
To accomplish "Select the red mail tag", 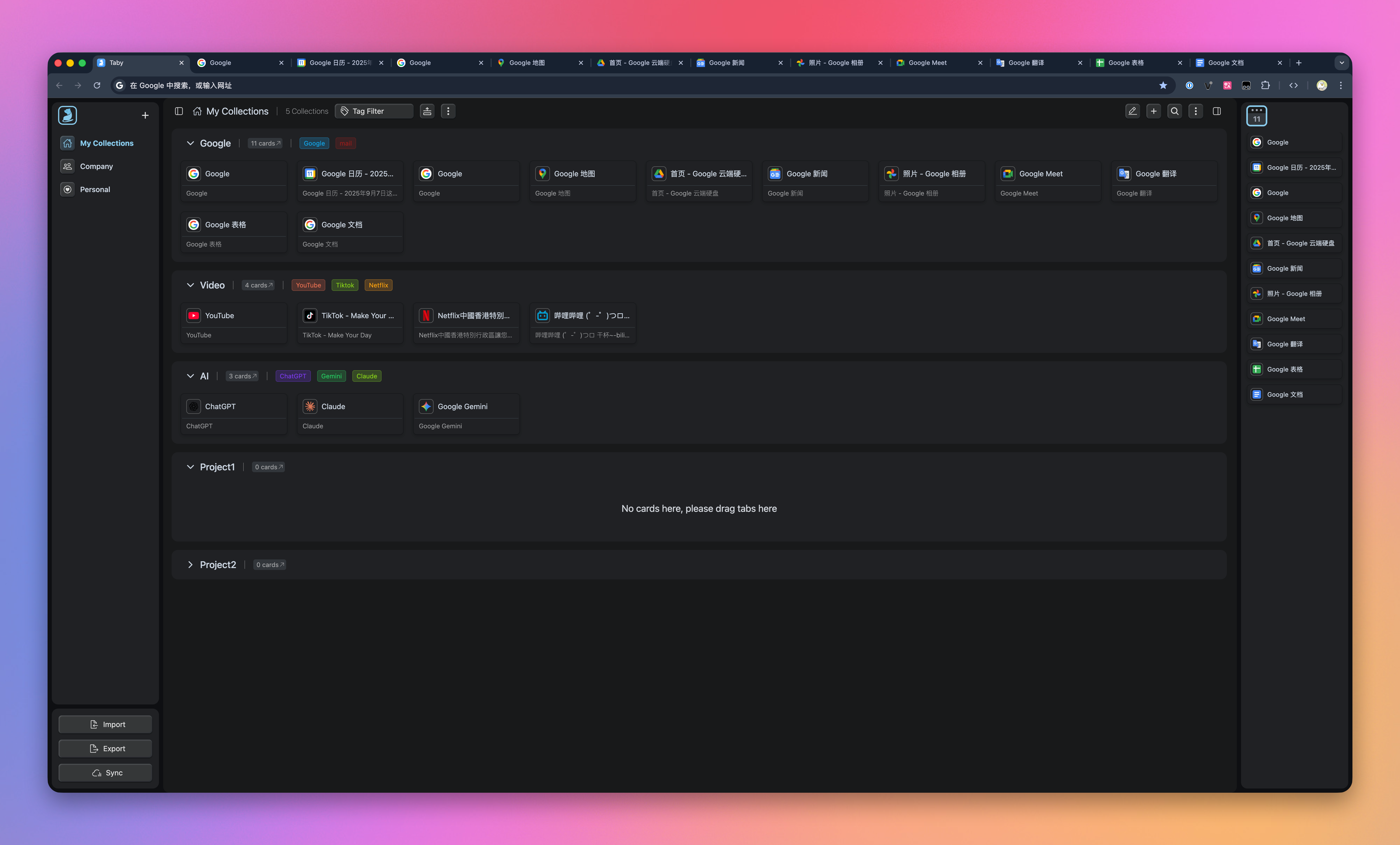I will 346,143.
